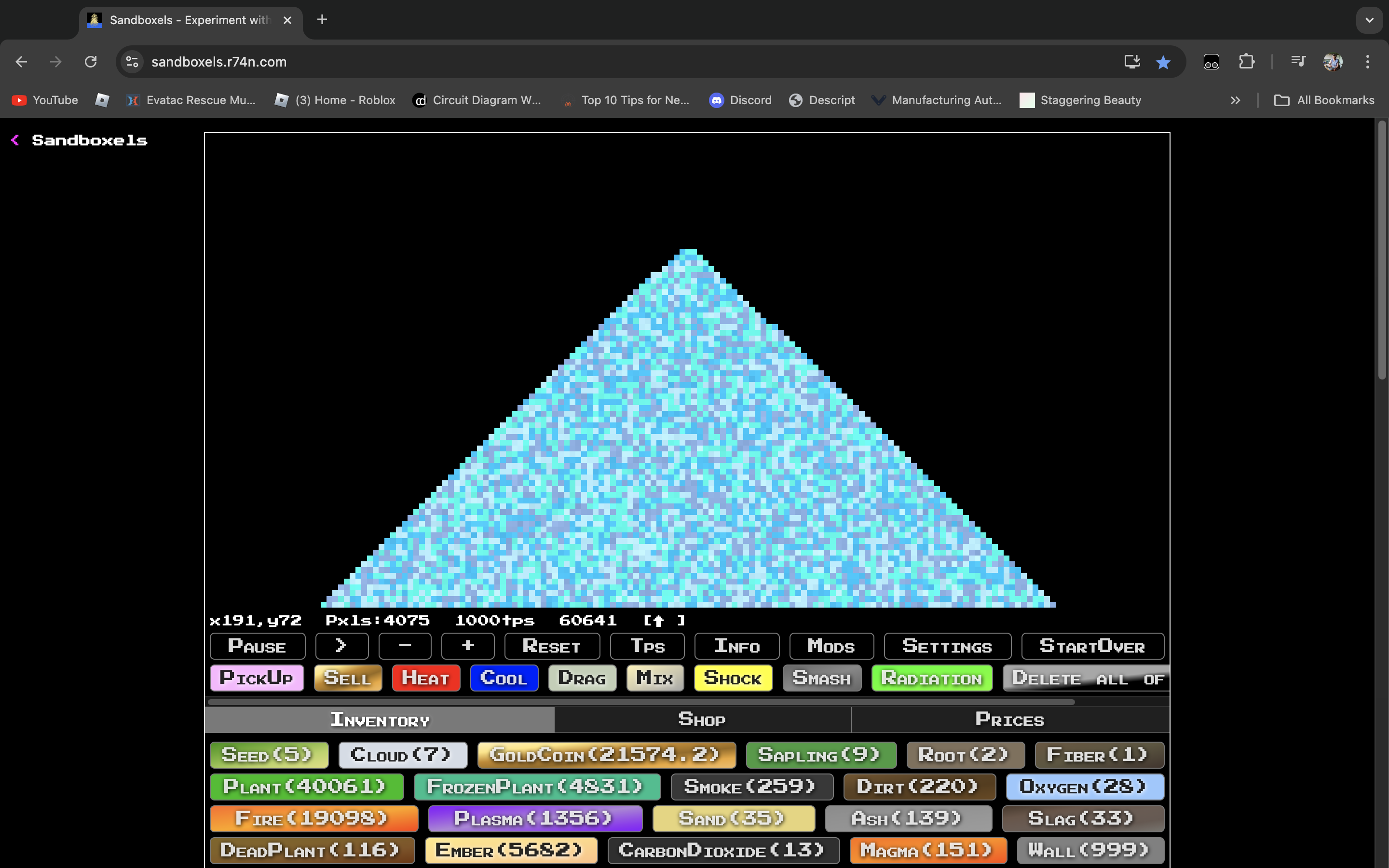Screen dimensions: 1389x868
Task: Click the reload page icon
Action: point(91,62)
